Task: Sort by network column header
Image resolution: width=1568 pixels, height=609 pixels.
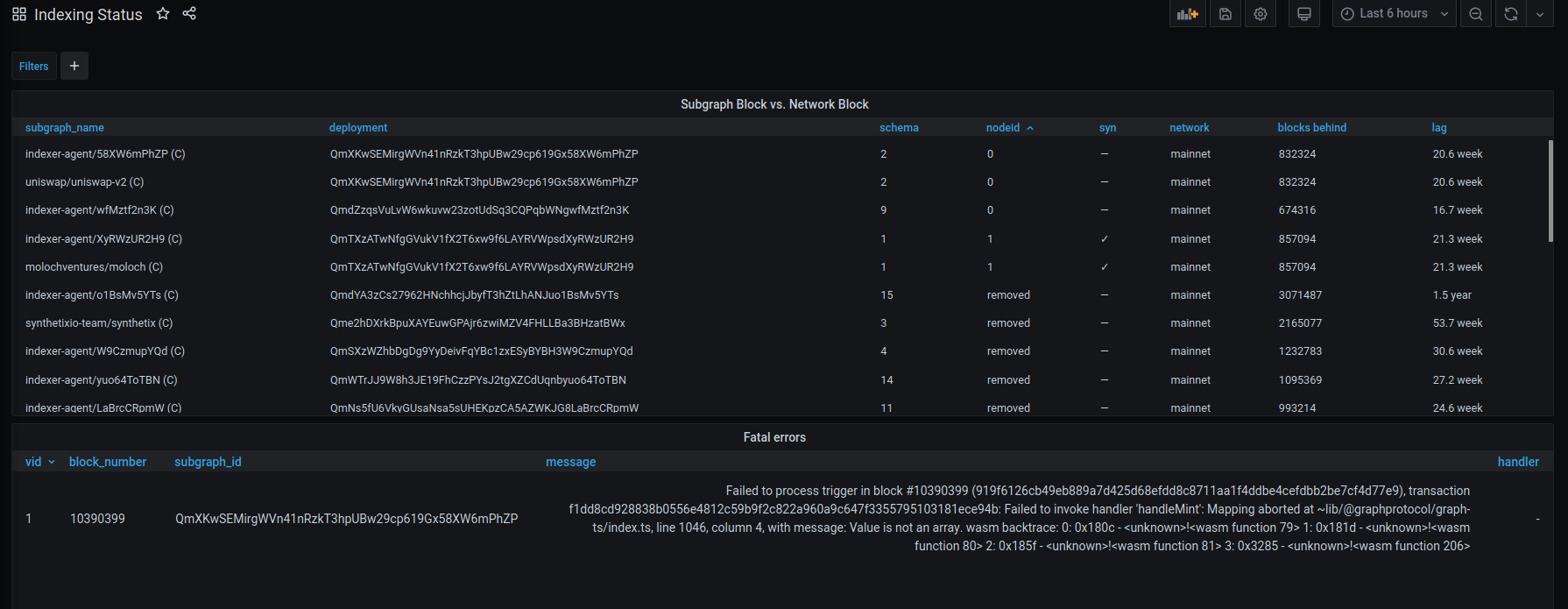Action: (x=1190, y=128)
